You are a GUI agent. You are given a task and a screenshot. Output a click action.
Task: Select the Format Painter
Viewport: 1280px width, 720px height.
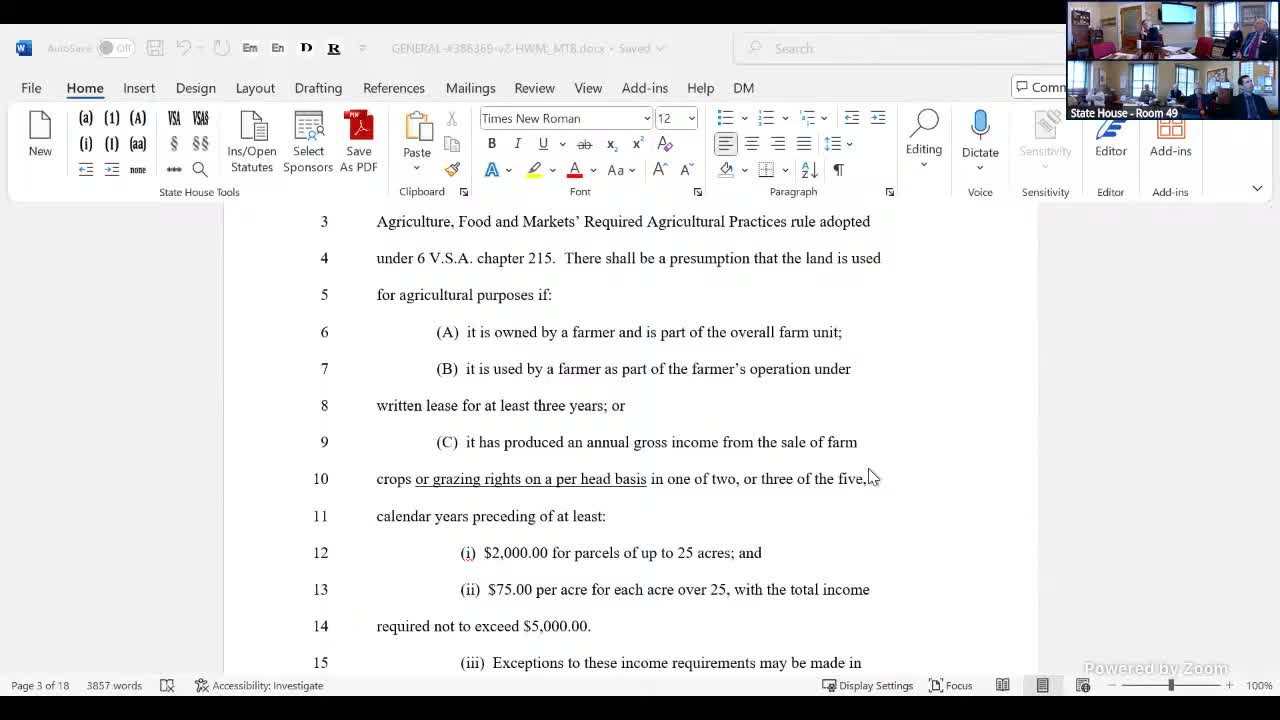(x=452, y=170)
